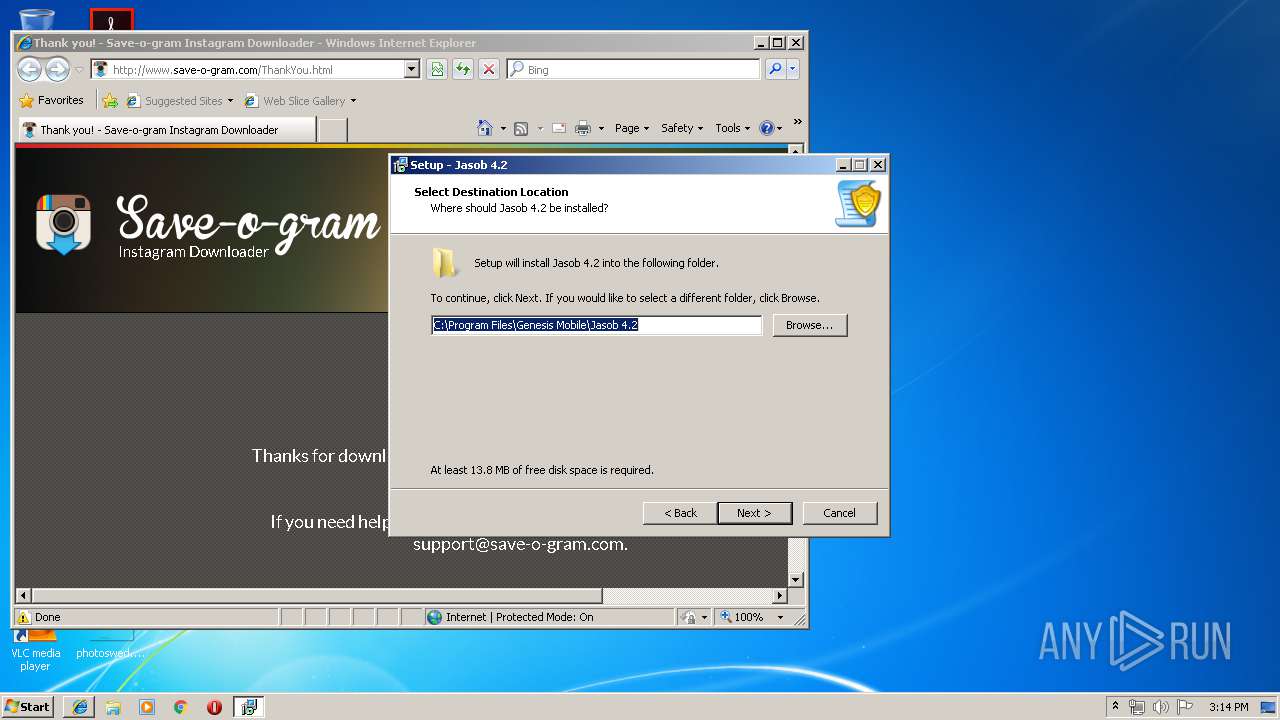Open the search provider dropdown arrow
This screenshot has width=1280, height=720.
[x=793, y=69]
